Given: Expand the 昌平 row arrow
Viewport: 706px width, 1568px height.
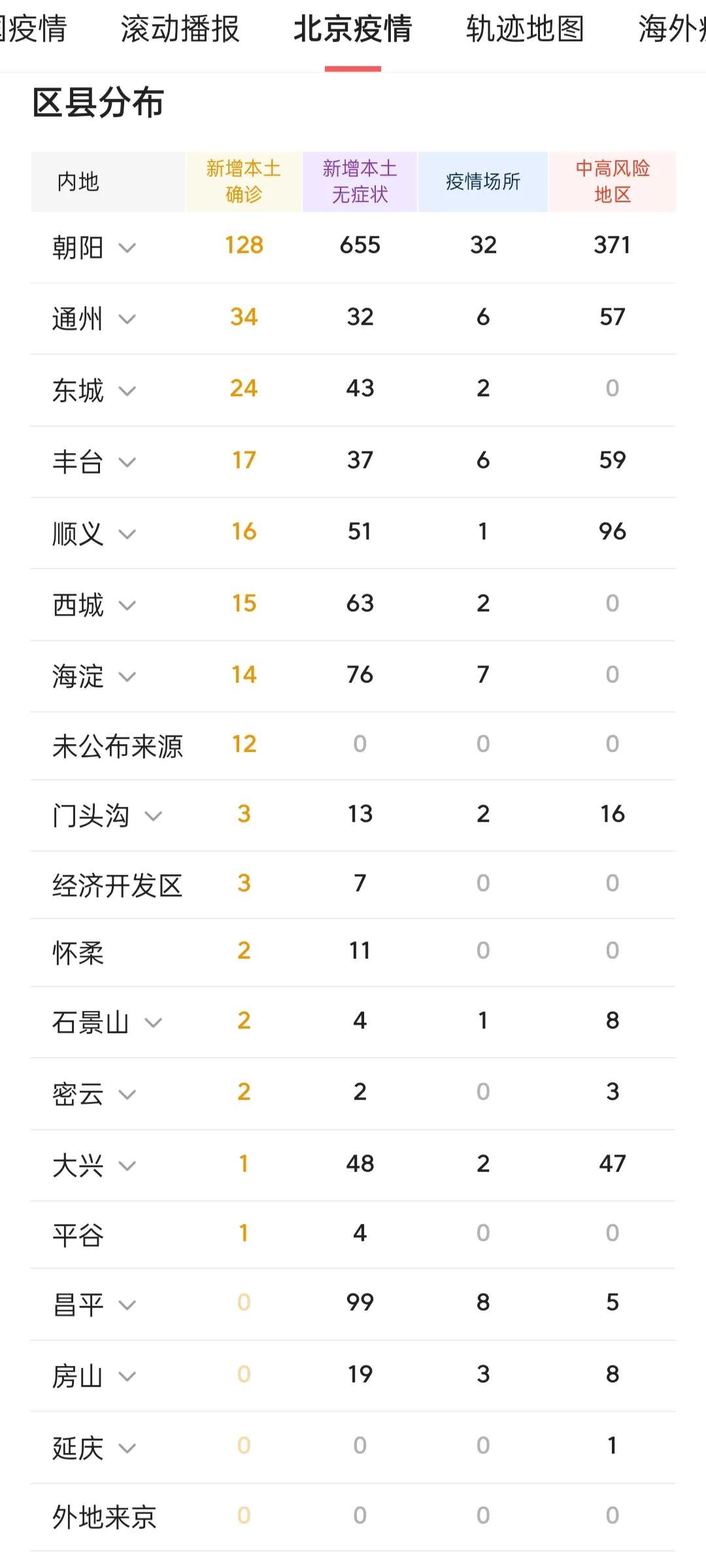Looking at the screenshot, I should pyautogui.click(x=127, y=1305).
